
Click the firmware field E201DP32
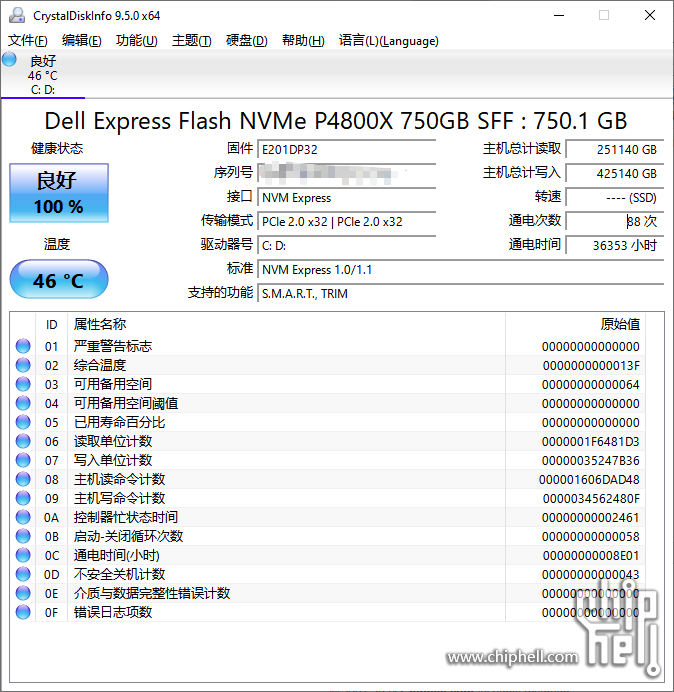pyautogui.click(x=346, y=149)
